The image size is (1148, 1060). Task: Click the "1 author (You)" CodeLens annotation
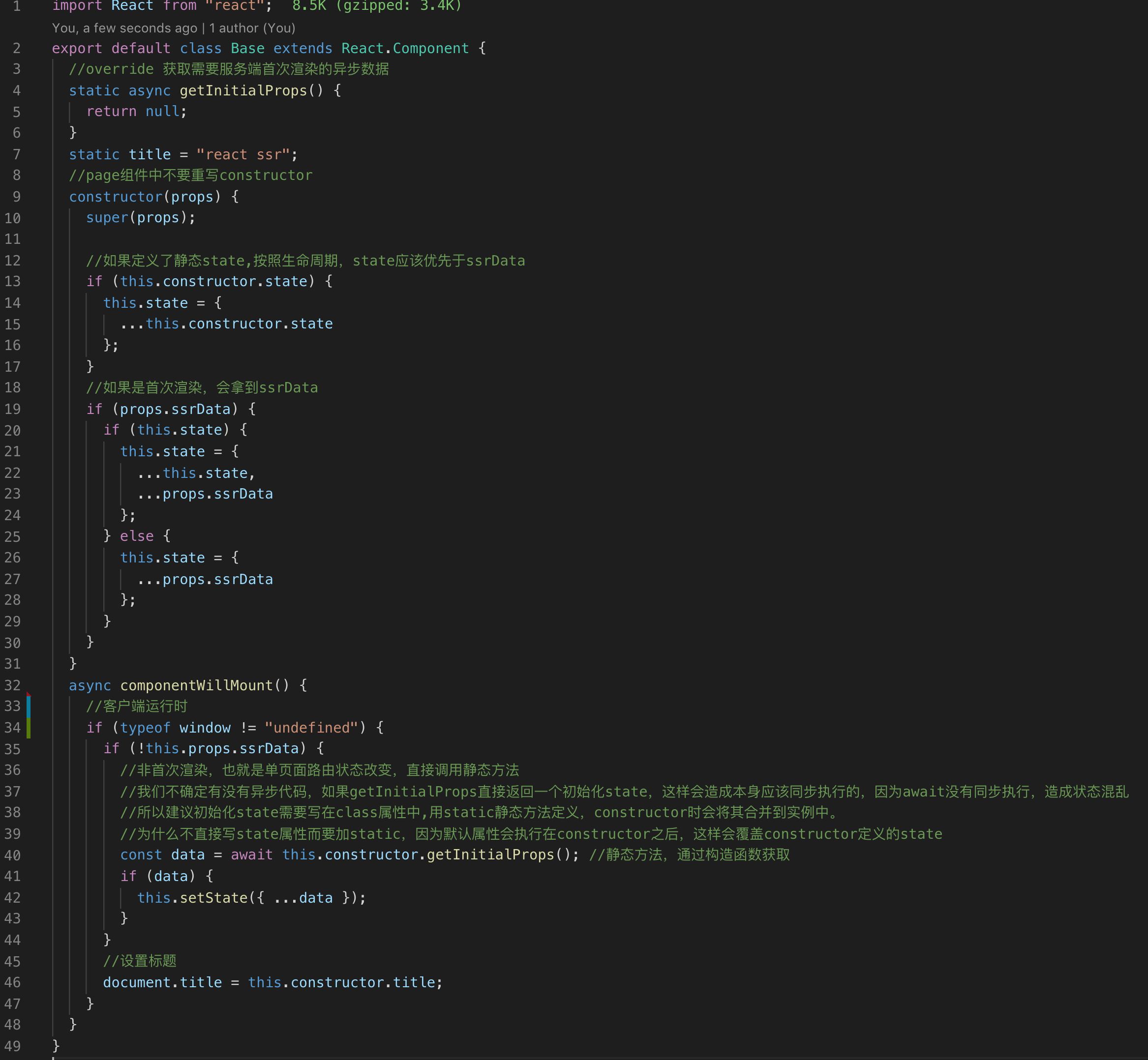(x=252, y=28)
